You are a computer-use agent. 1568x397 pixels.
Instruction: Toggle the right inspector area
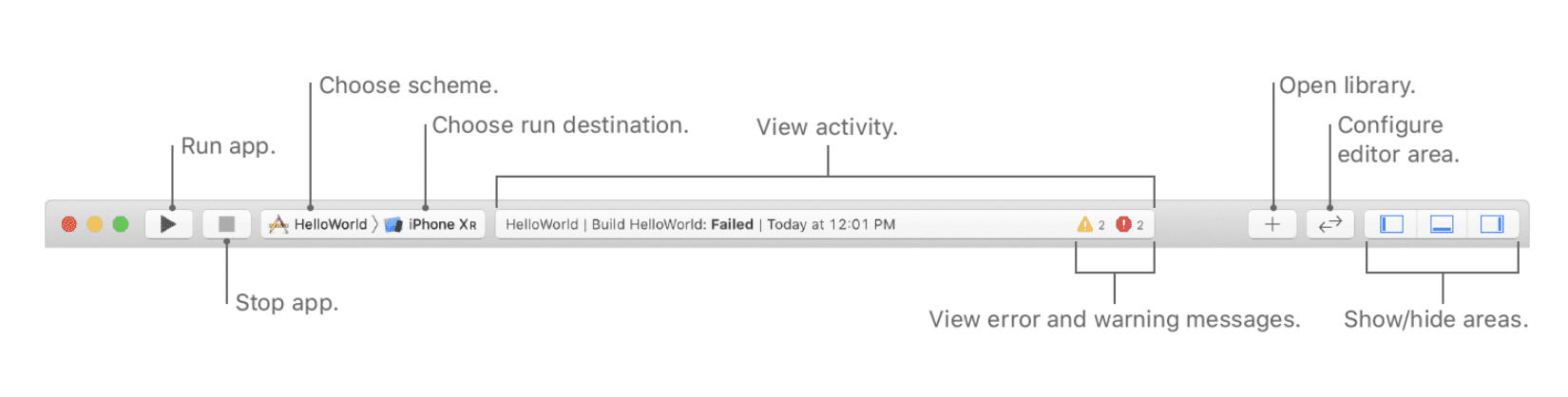[x=1492, y=224]
